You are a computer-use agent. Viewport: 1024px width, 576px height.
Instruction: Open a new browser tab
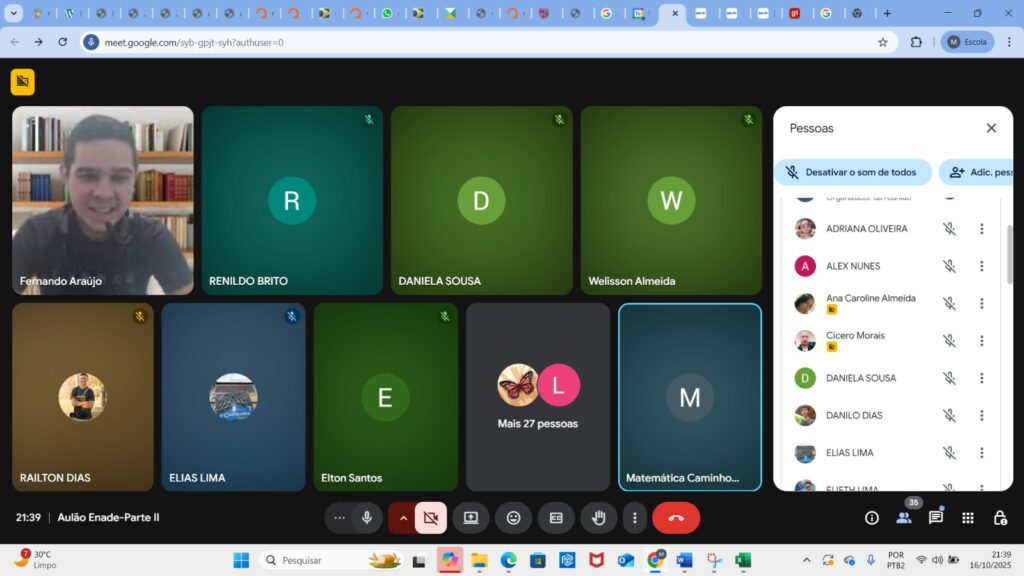[886, 14]
